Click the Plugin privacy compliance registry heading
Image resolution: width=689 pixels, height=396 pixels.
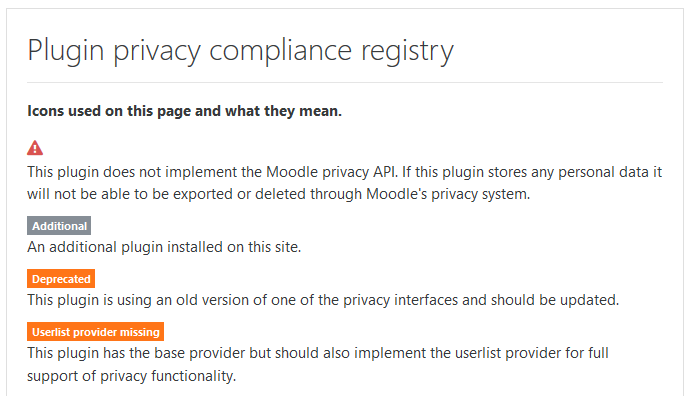tap(240, 51)
